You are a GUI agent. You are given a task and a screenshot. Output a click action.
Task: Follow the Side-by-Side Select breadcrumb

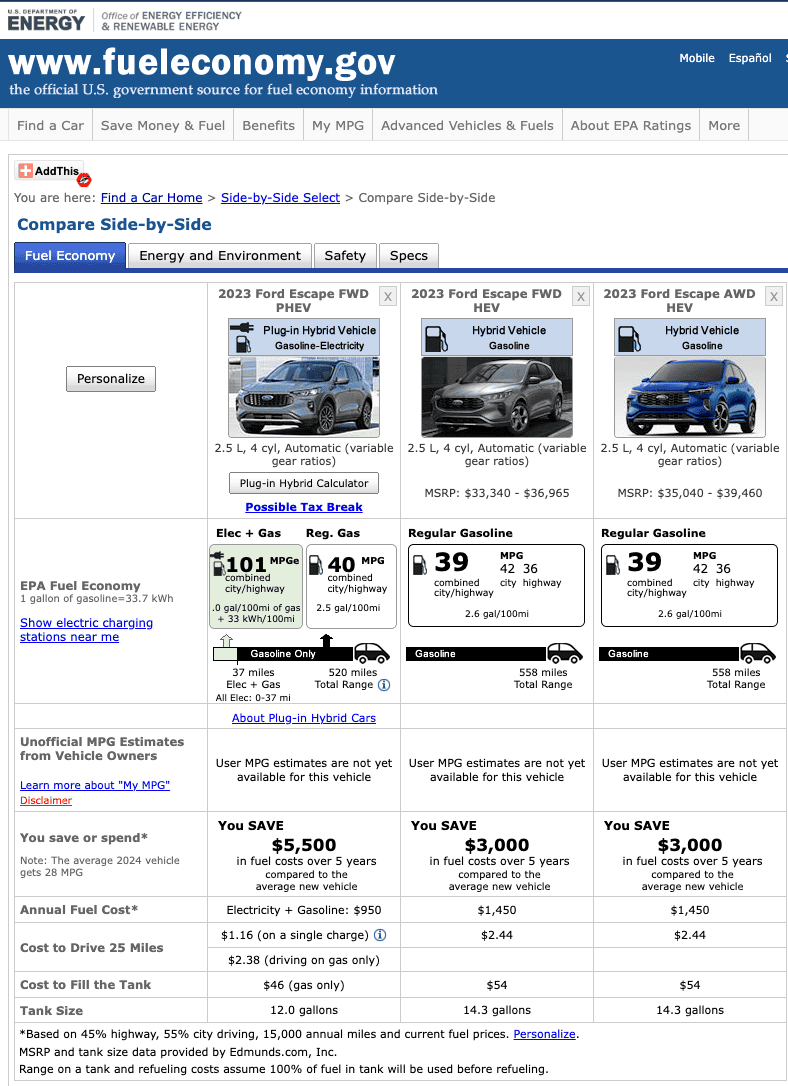(280, 197)
